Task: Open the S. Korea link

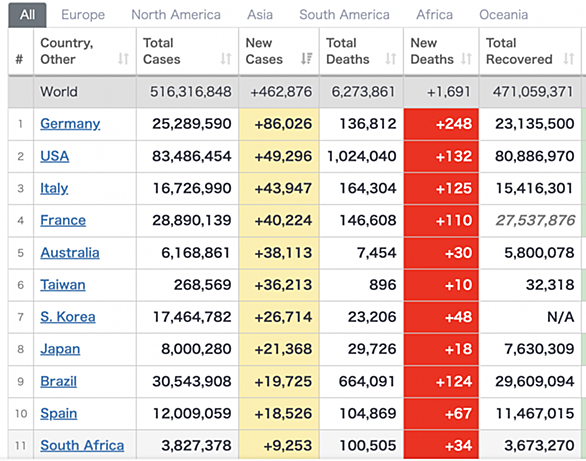Action: pos(68,317)
